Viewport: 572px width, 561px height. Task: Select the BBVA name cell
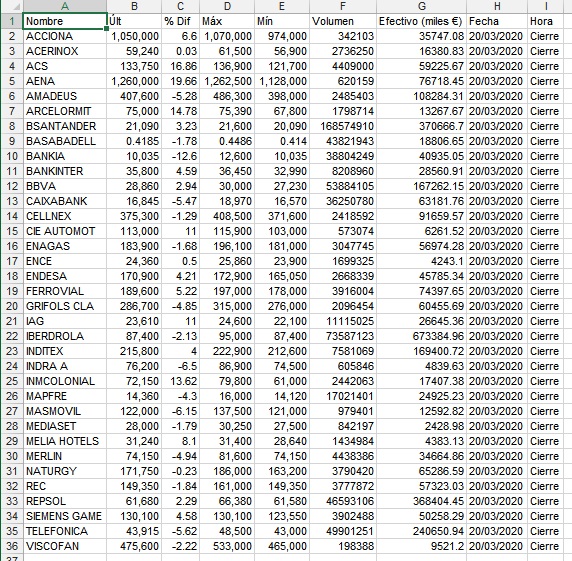(x=65, y=186)
